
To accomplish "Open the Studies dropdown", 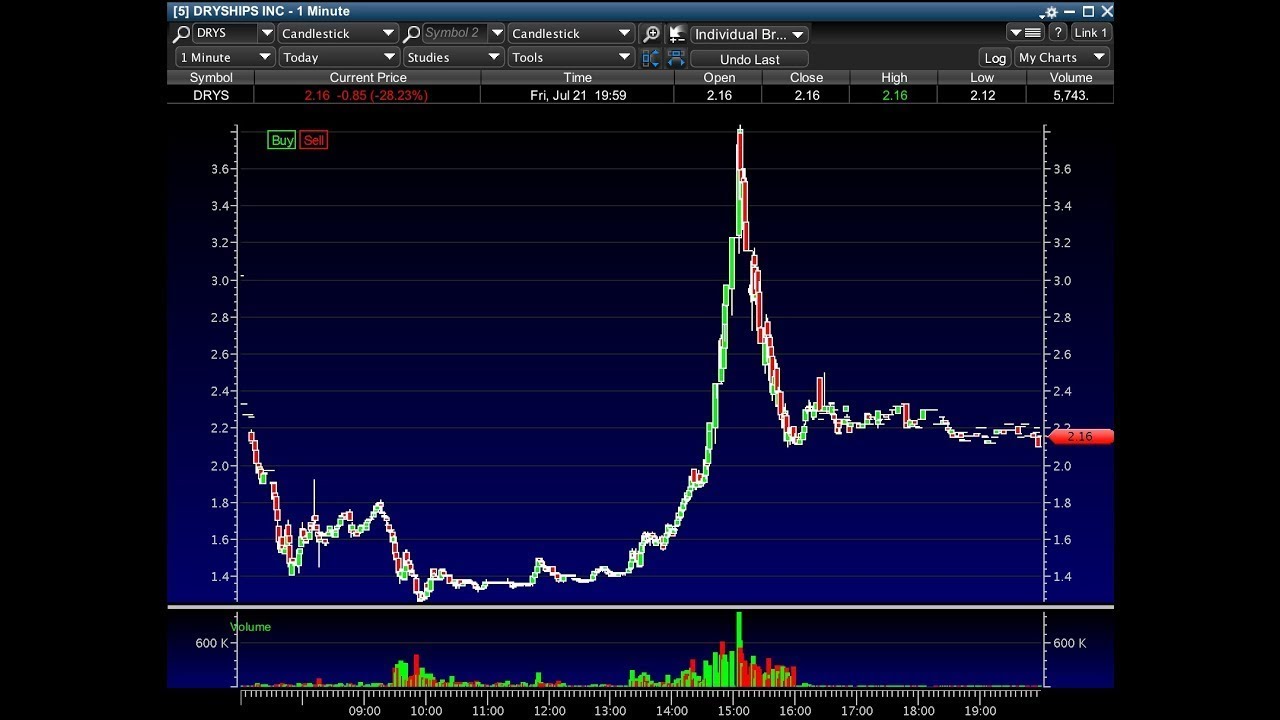I will tap(453, 57).
